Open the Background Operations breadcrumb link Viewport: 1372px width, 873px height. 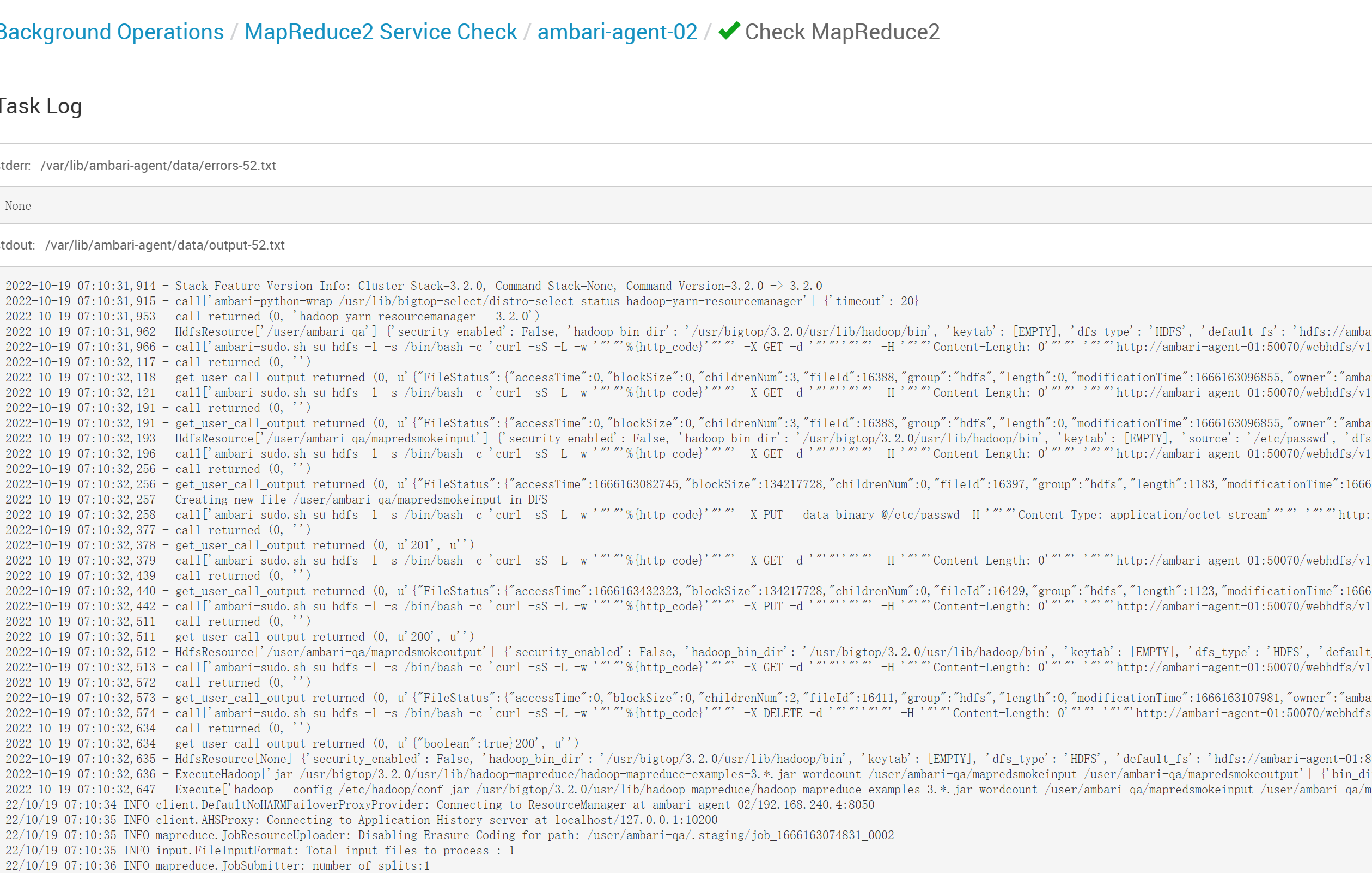(112, 32)
